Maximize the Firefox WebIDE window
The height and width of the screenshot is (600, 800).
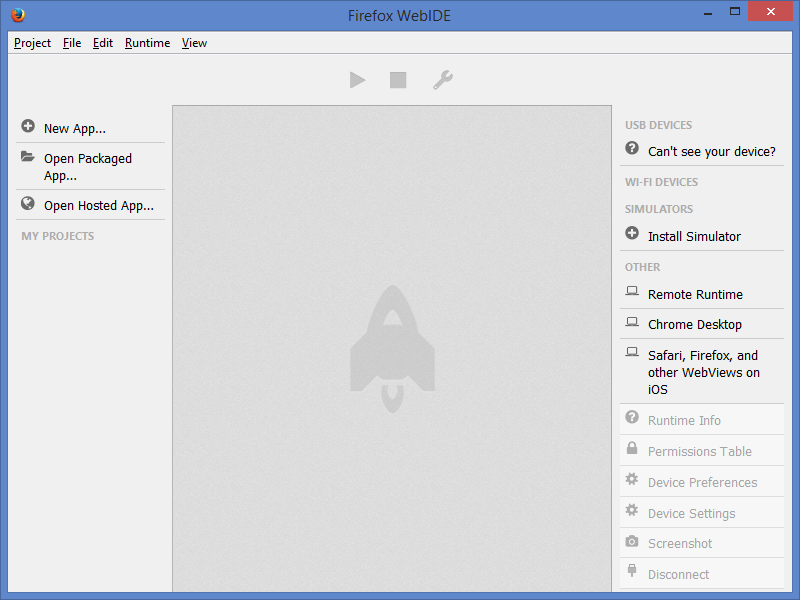point(735,11)
